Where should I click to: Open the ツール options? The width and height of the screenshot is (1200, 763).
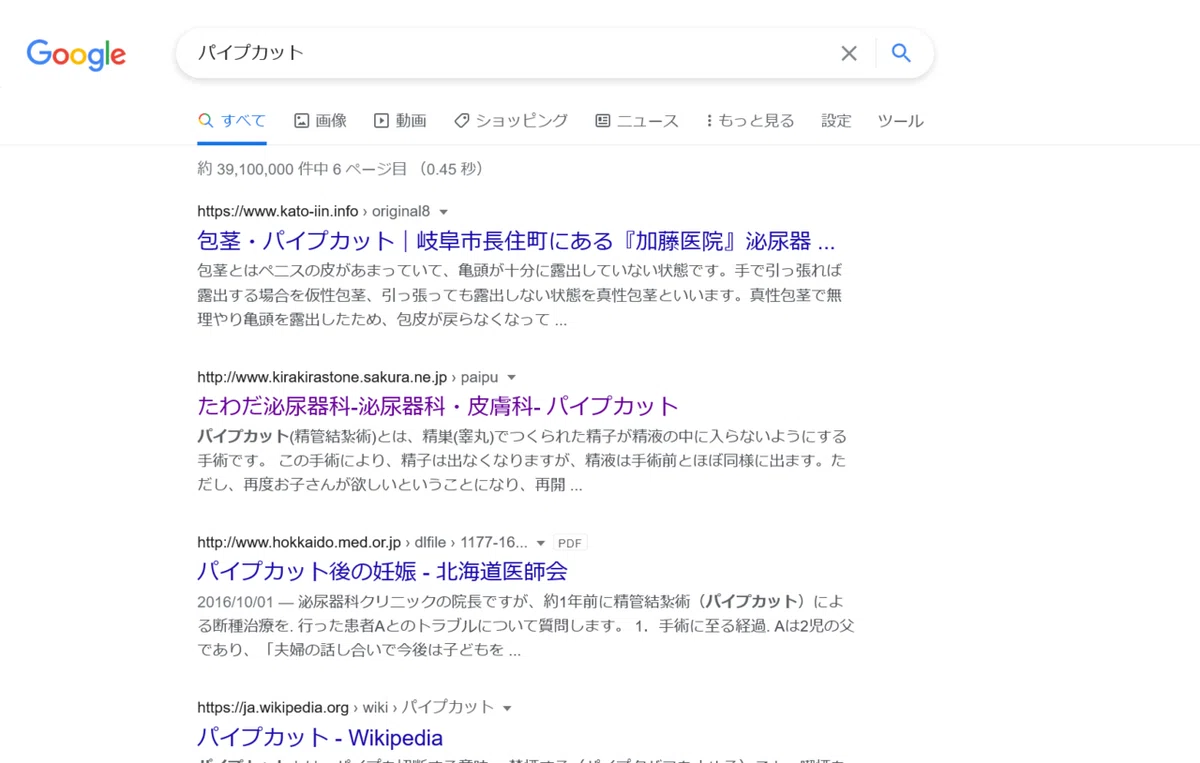tap(900, 121)
